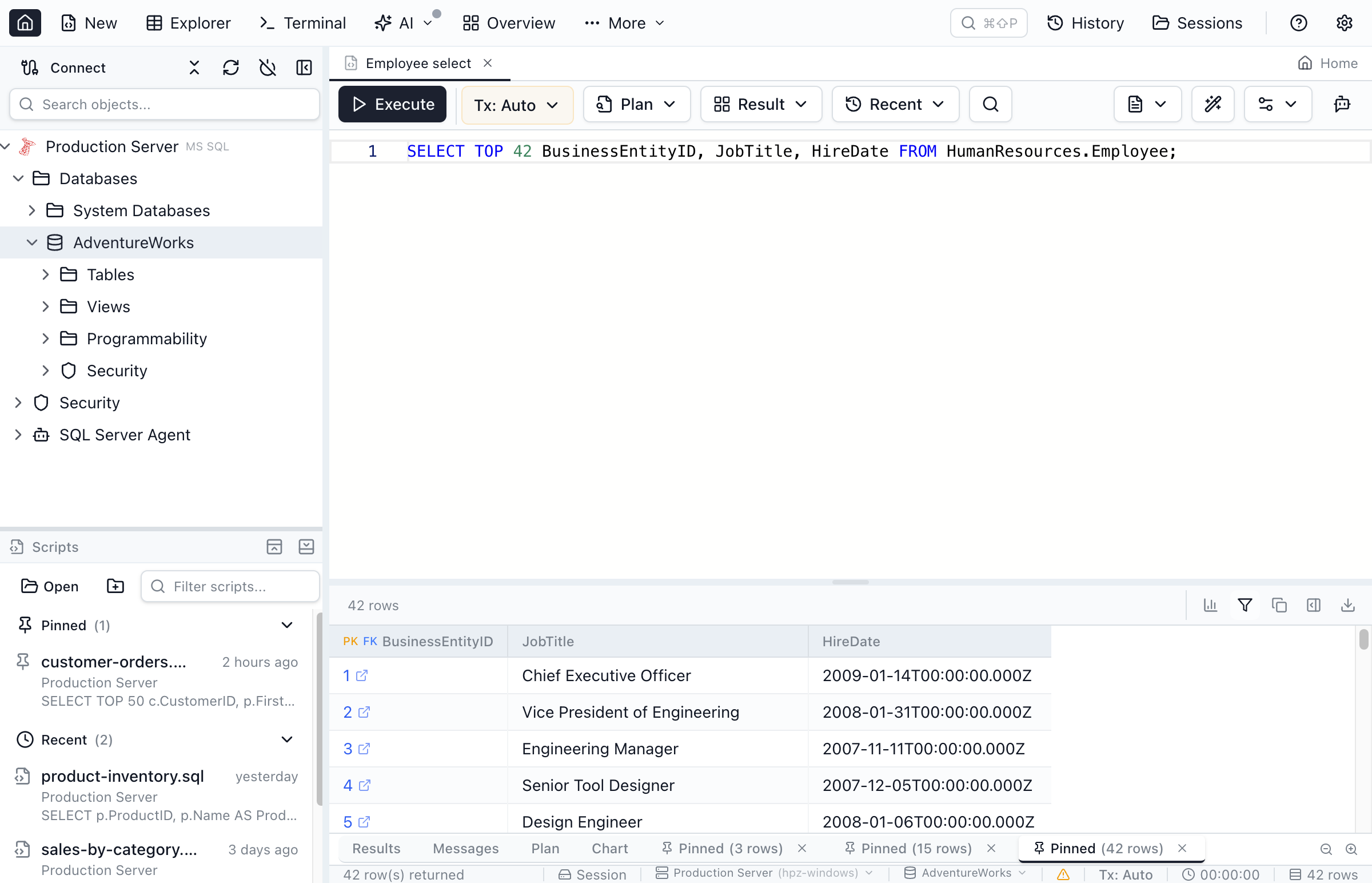
Task: Open the Explorer view
Action: point(188,23)
